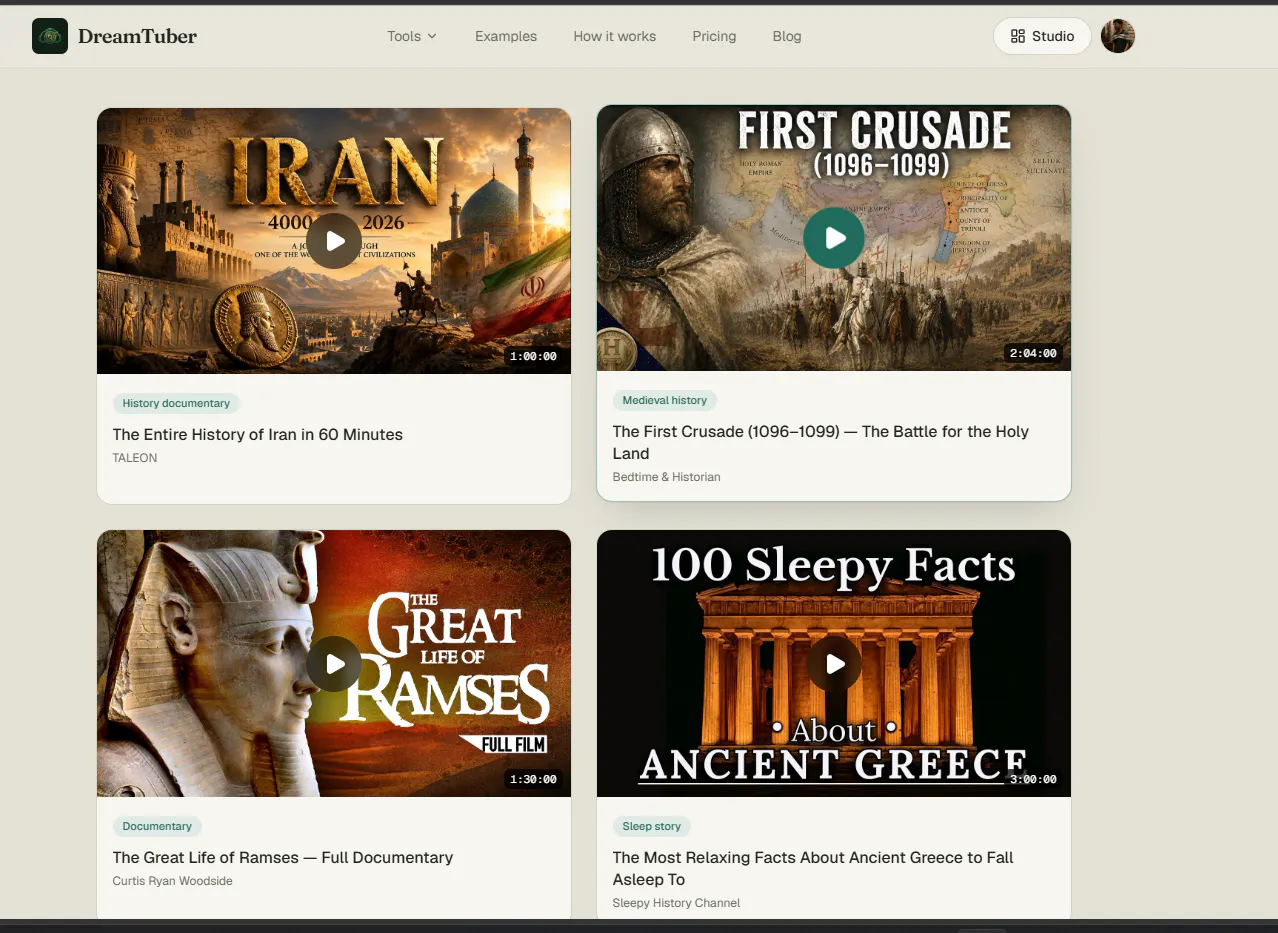The width and height of the screenshot is (1278, 933).
Task: Click the user profile avatar
Action: pyautogui.click(x=1118, y=36)
